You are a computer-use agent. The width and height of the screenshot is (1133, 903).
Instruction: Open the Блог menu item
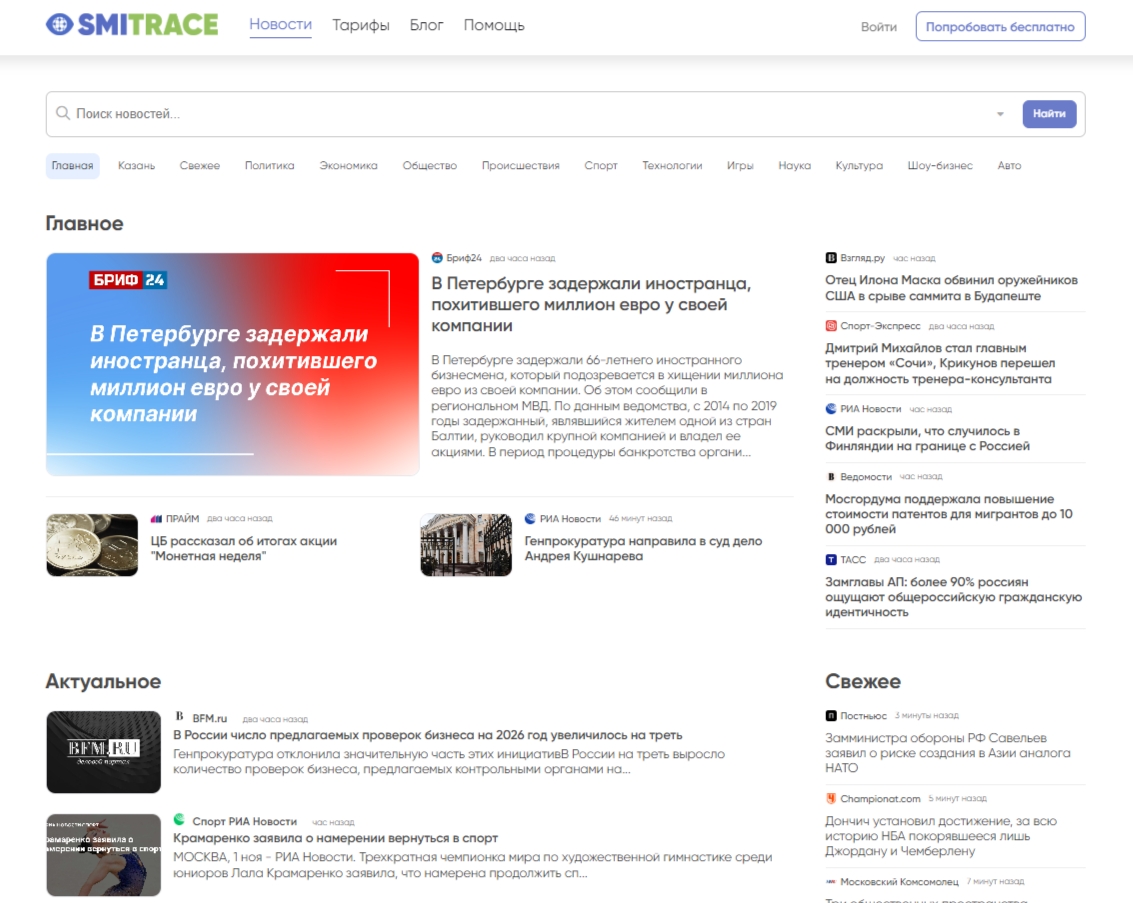(x=426, y=25)
